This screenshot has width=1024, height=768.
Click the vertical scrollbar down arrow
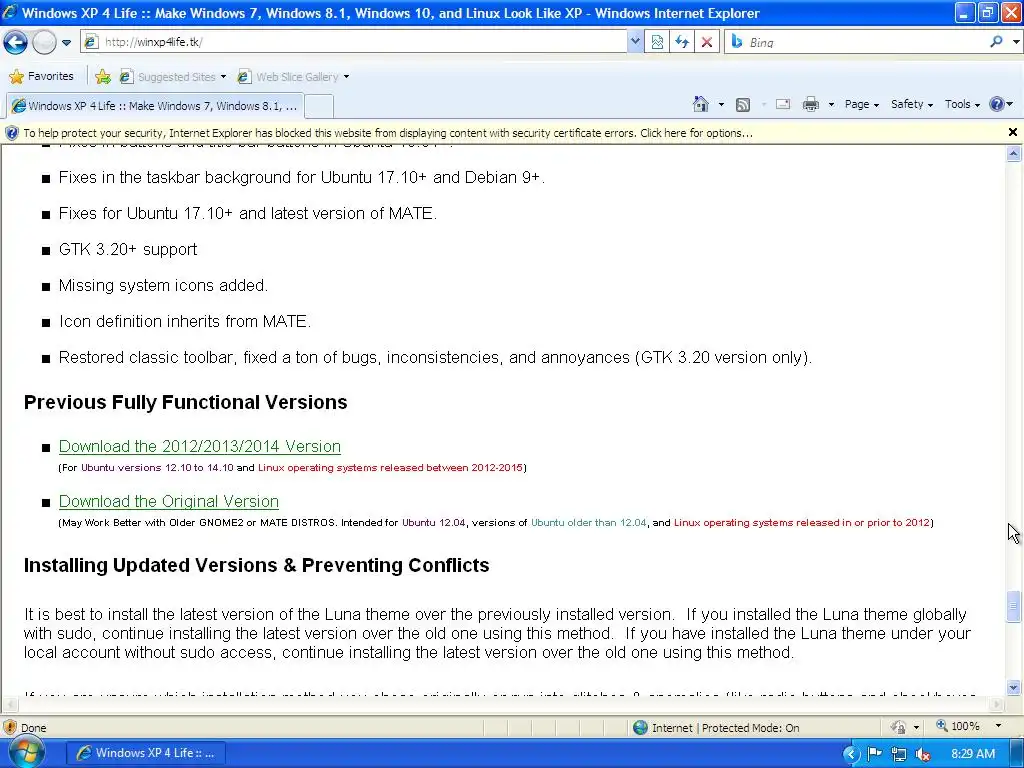1014,688
